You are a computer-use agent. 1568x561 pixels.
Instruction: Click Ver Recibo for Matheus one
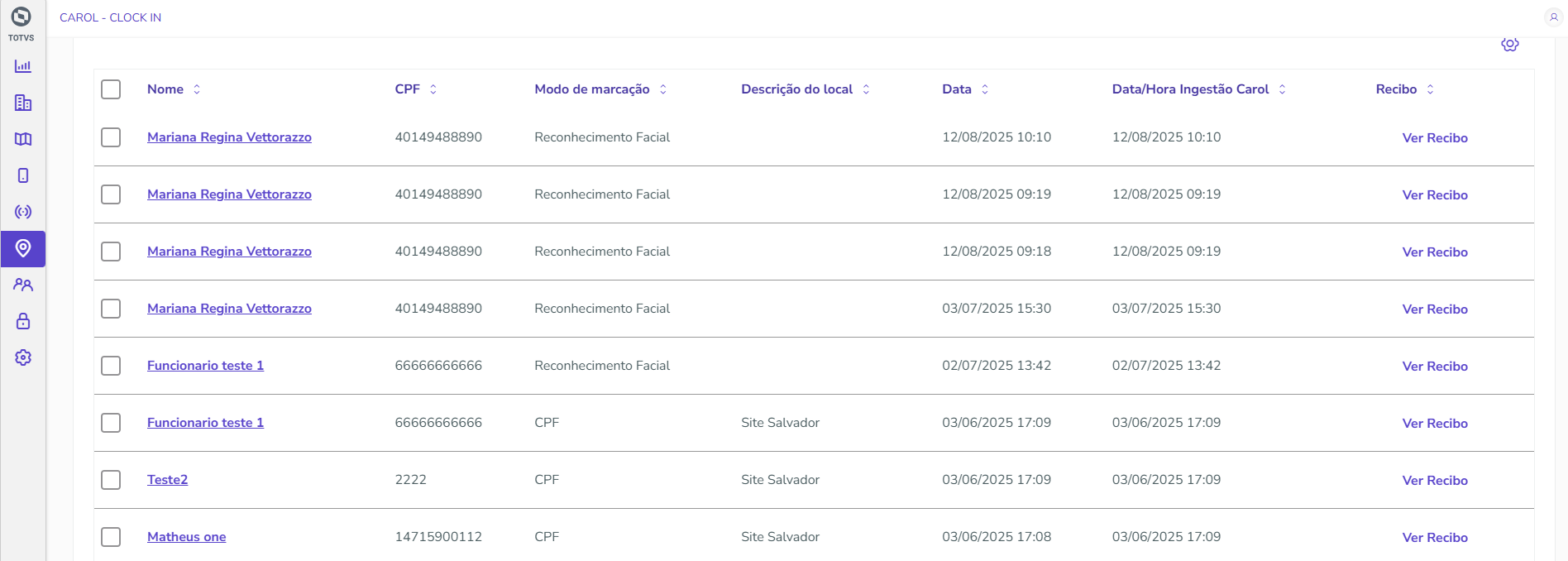coord(1434,538)
